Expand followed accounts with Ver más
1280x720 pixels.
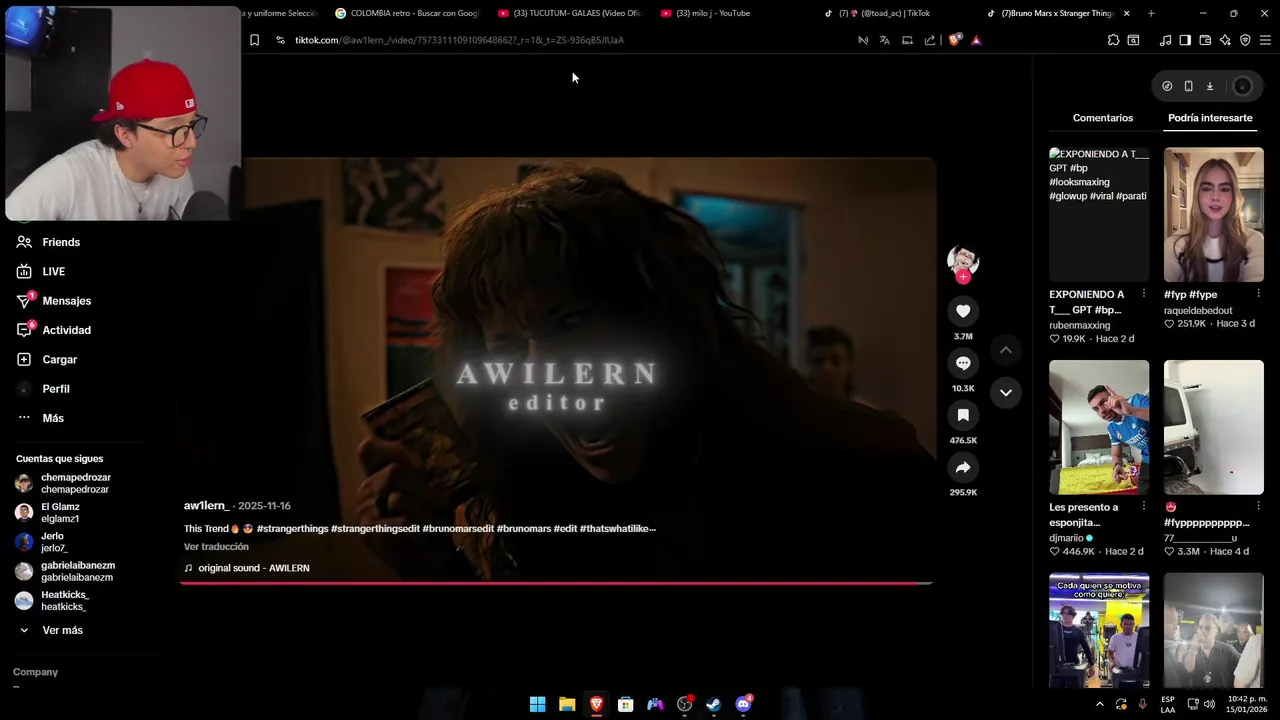pyautogui.click(x=62, y=630)
